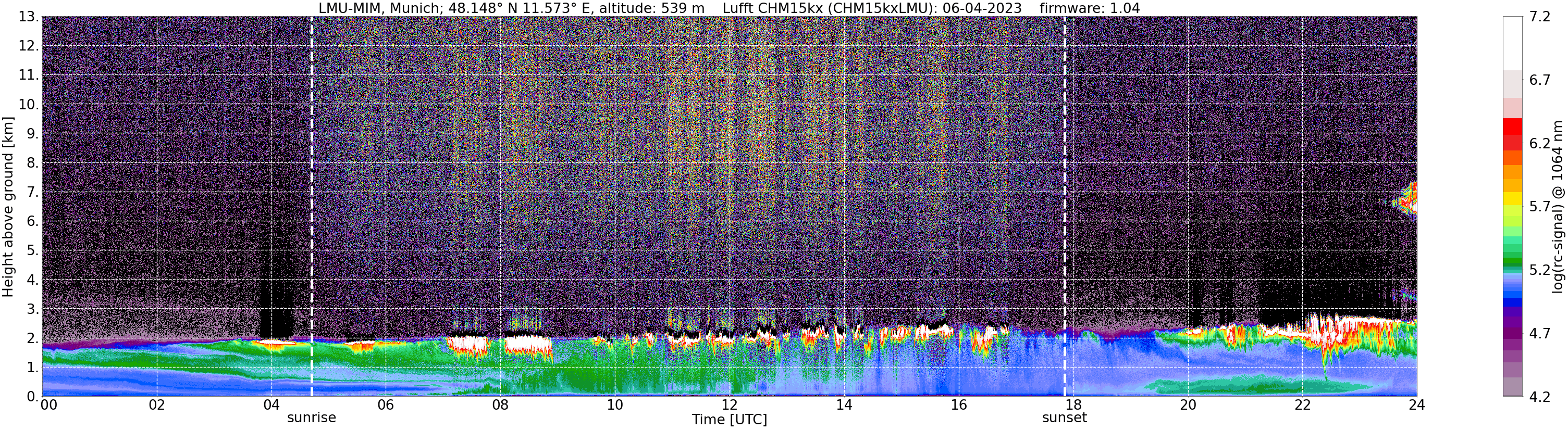
Task: Select the 'sunset' label below the axis
Action: tap(1065, 418)
